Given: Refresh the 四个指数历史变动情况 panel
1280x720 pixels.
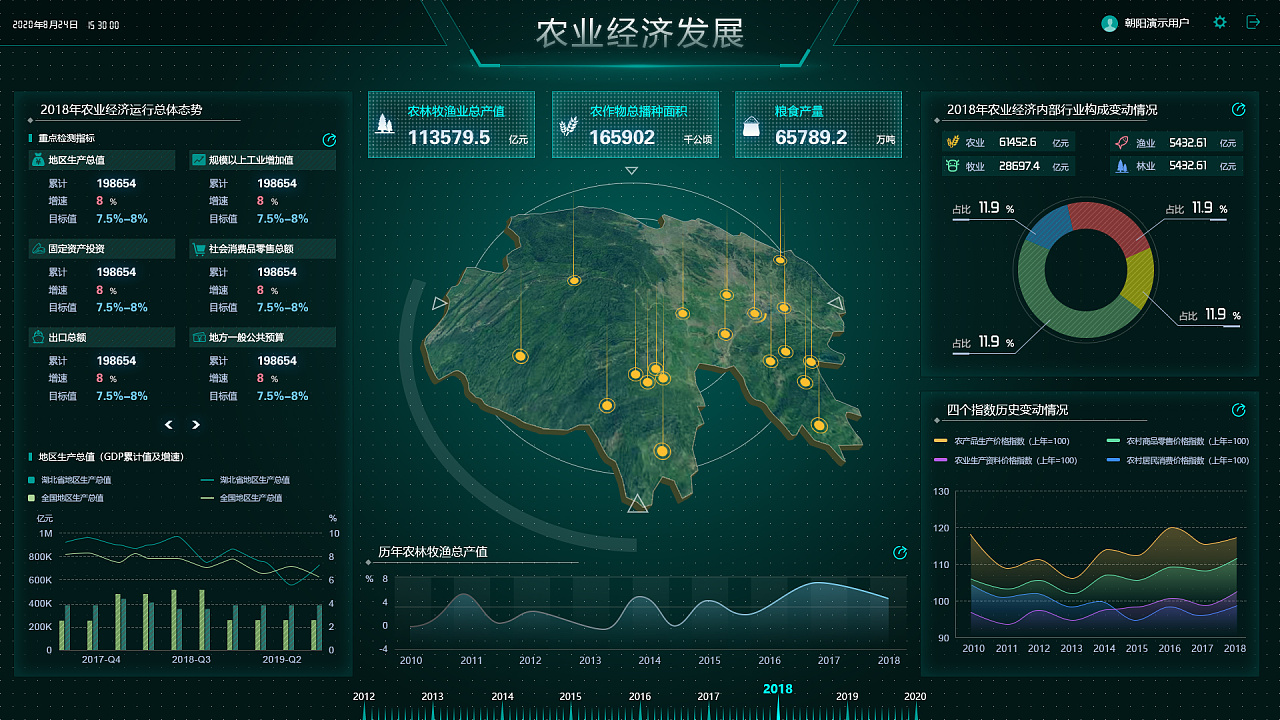Looking at the screenshot, I should click(1239, 410).
